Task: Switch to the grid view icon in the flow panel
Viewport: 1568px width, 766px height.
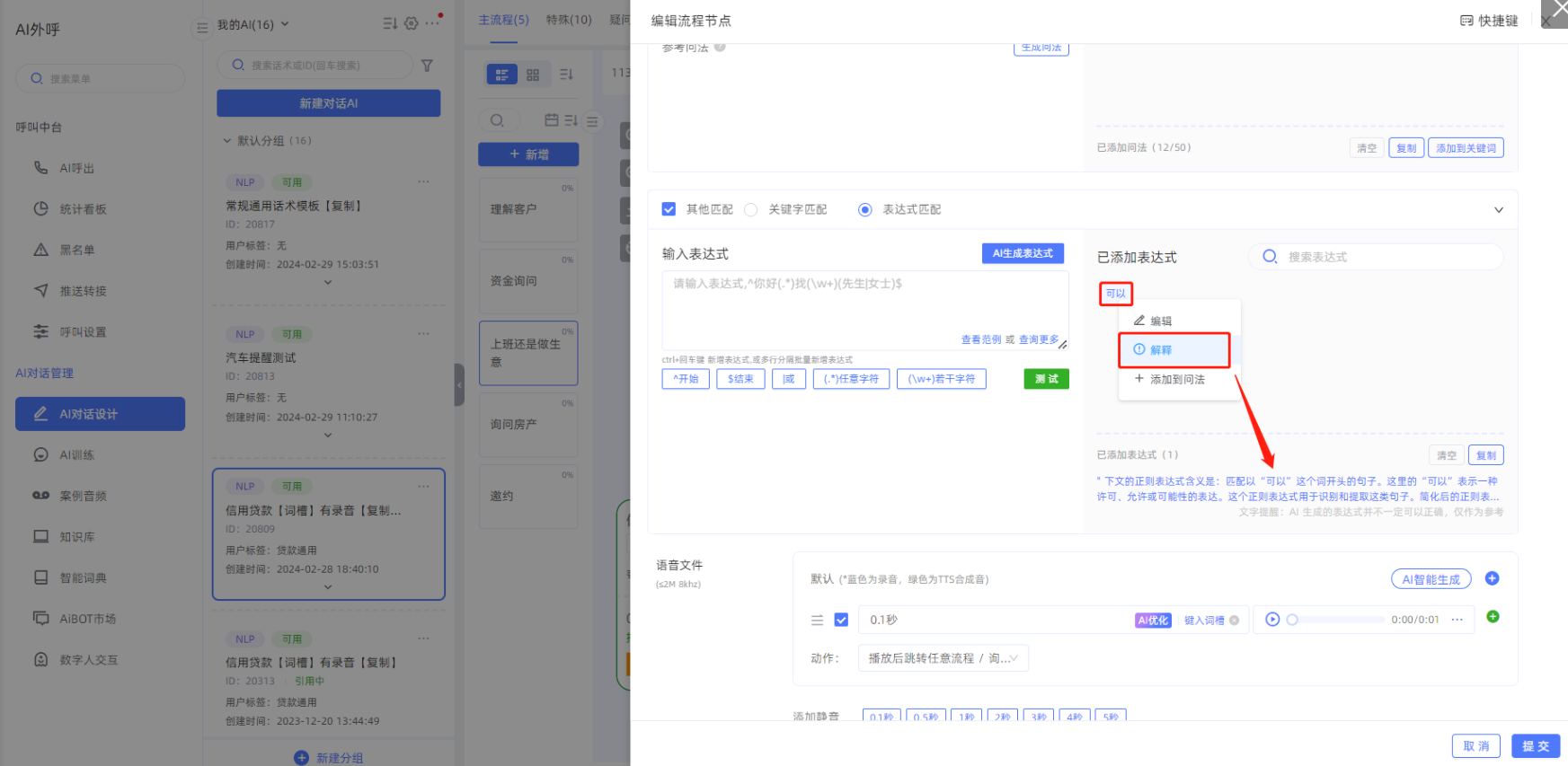Action: pyautogui.click(x=533, y=75)
